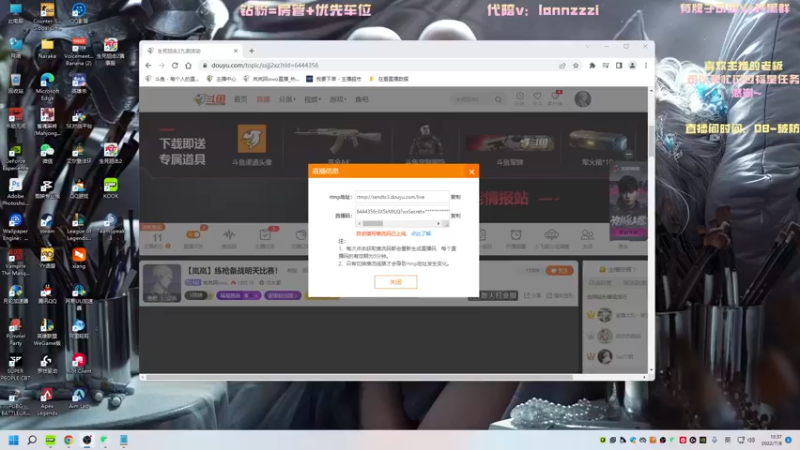Open Chrome extensions puzzle icon

pyautogui.click(x=592, y=65)
